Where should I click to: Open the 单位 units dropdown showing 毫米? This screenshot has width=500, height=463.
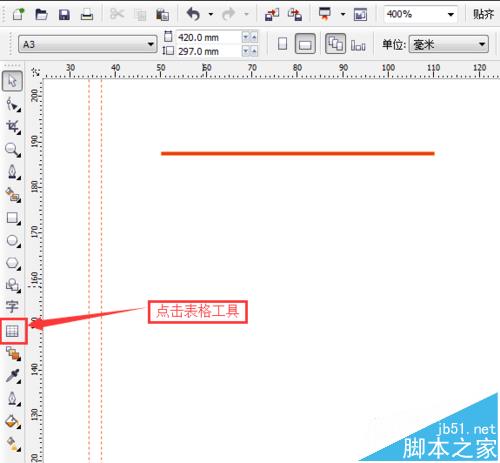[x=449, y=44]
